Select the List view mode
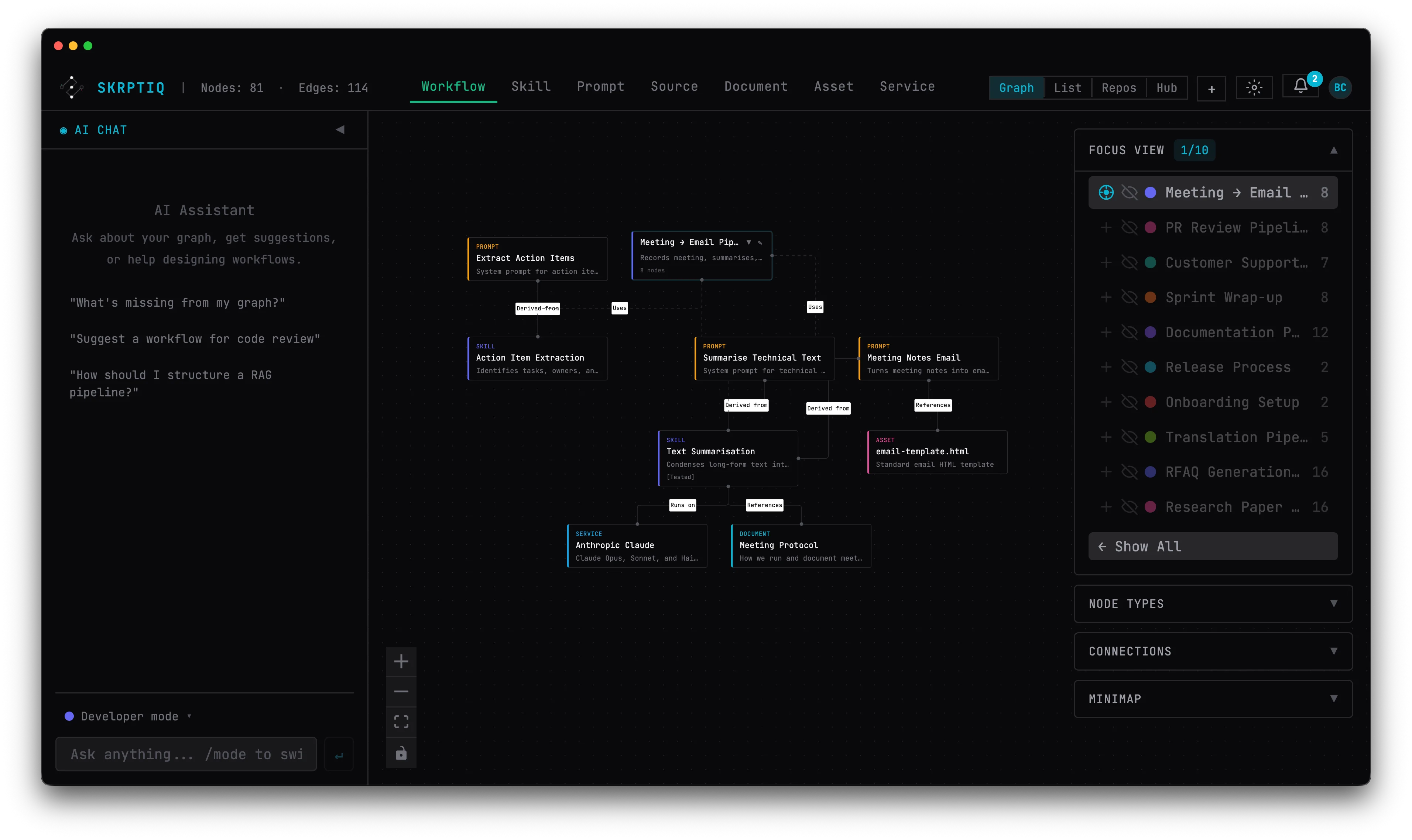The height and width of the screenshot is (840, 1412). (1068, 87)
